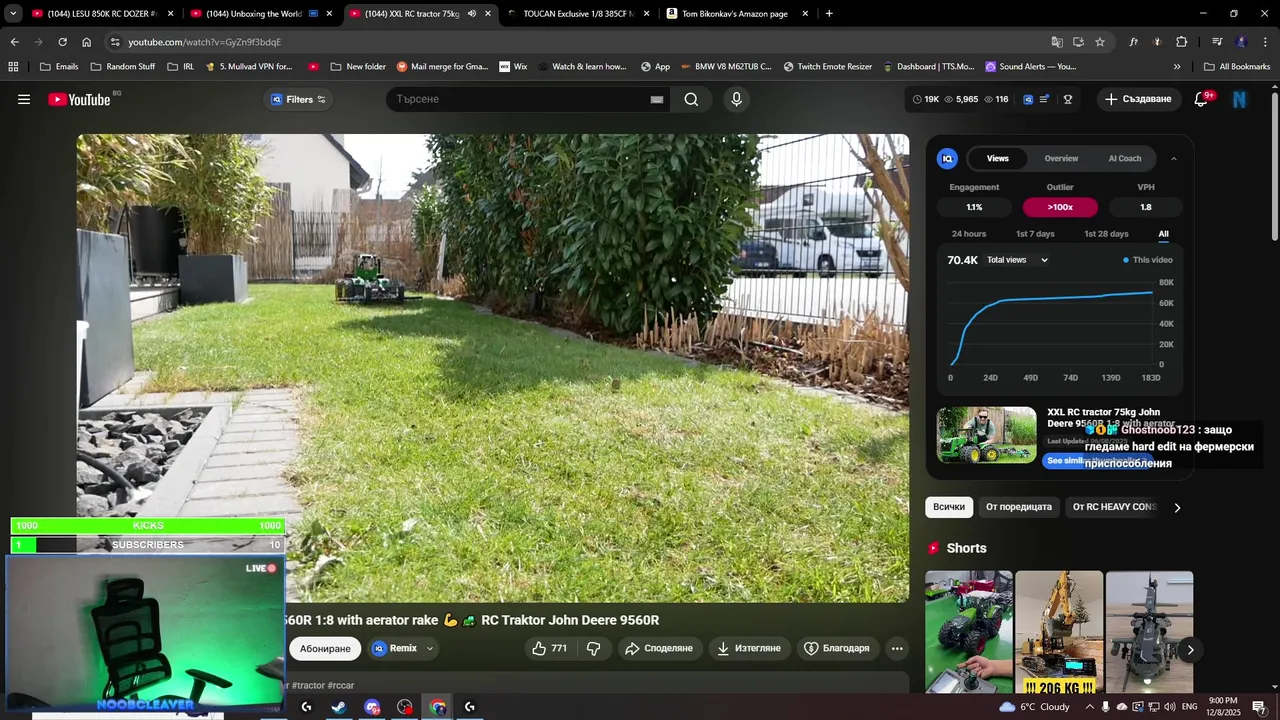The image size is (1280, 720).
Task: Click the >100x Outlier badge
Action: pyautogui.click(x=1060, y=207)
